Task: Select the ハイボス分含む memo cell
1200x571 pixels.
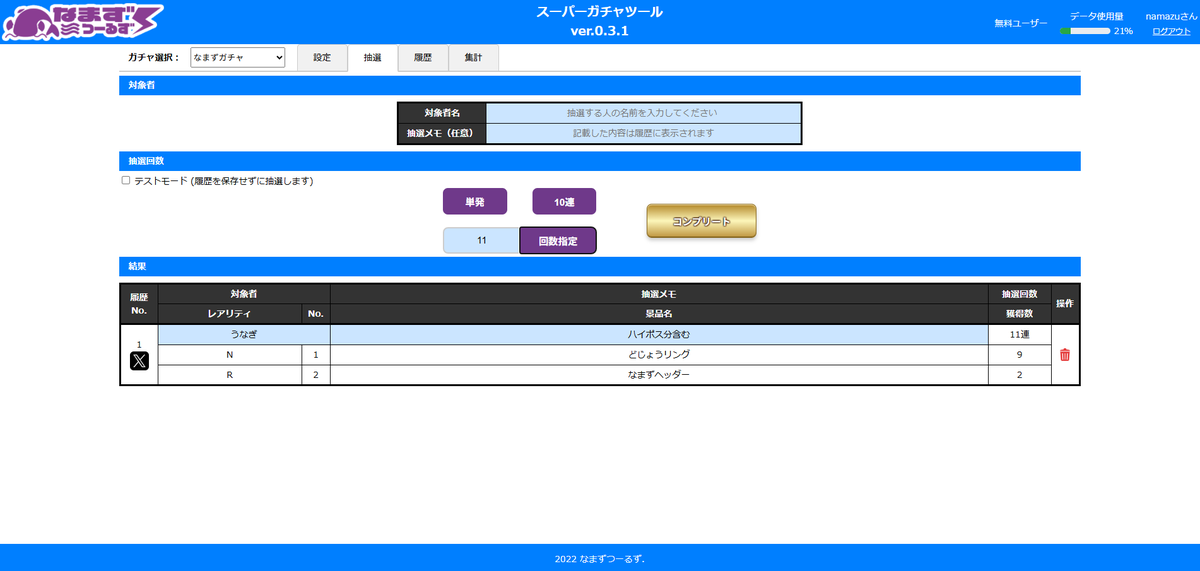Action: pos(659,334)
